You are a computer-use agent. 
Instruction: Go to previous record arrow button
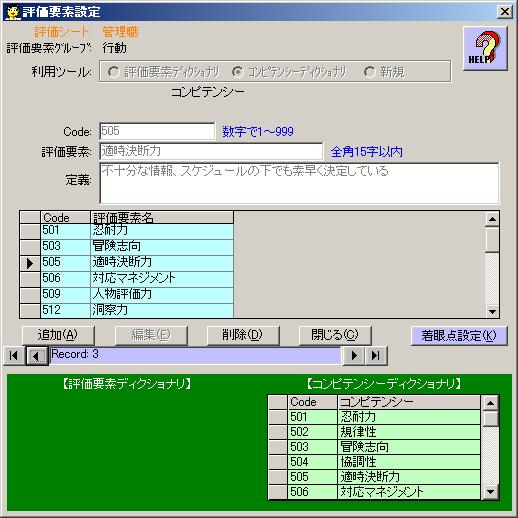click(x=37, y=356)
